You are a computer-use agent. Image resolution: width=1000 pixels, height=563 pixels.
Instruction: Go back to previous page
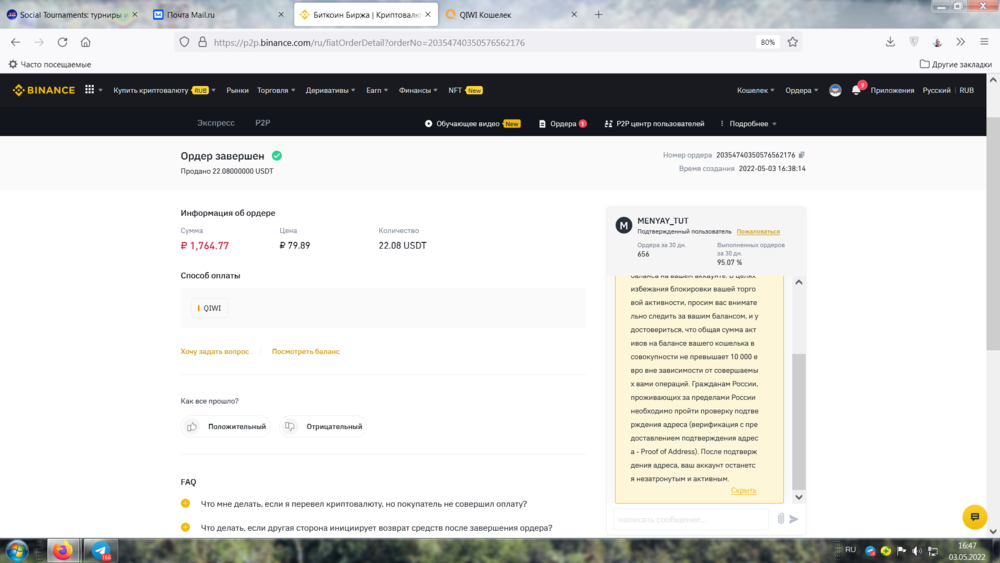(15, 42)
